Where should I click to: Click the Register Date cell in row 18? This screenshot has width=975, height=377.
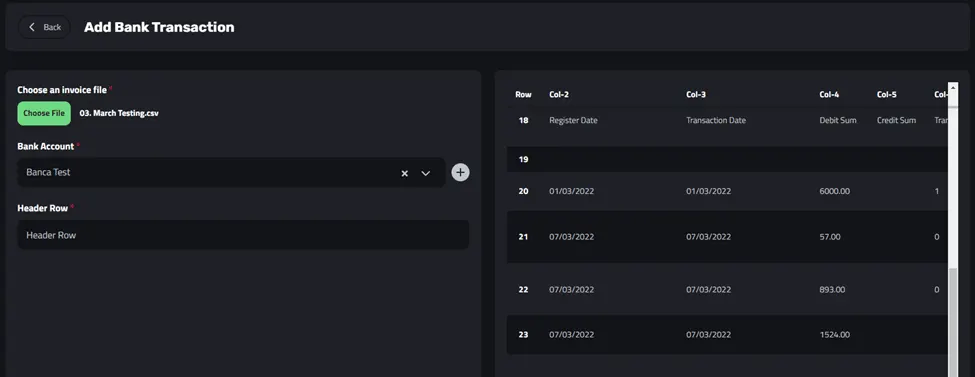pos(573,120)
